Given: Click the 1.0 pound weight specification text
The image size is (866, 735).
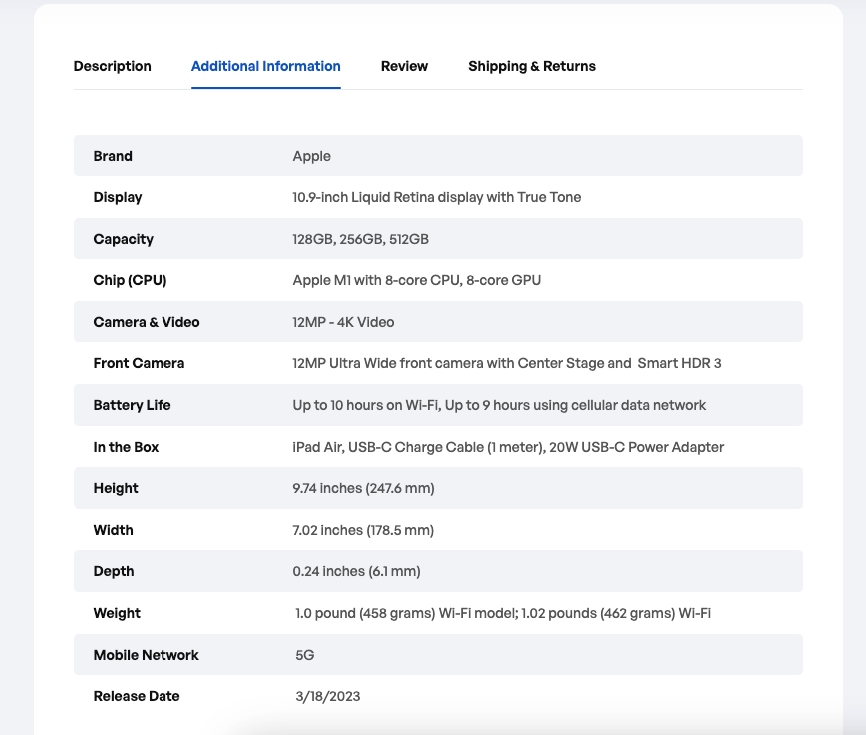Looking at the screenshot, I should [502, 613].
